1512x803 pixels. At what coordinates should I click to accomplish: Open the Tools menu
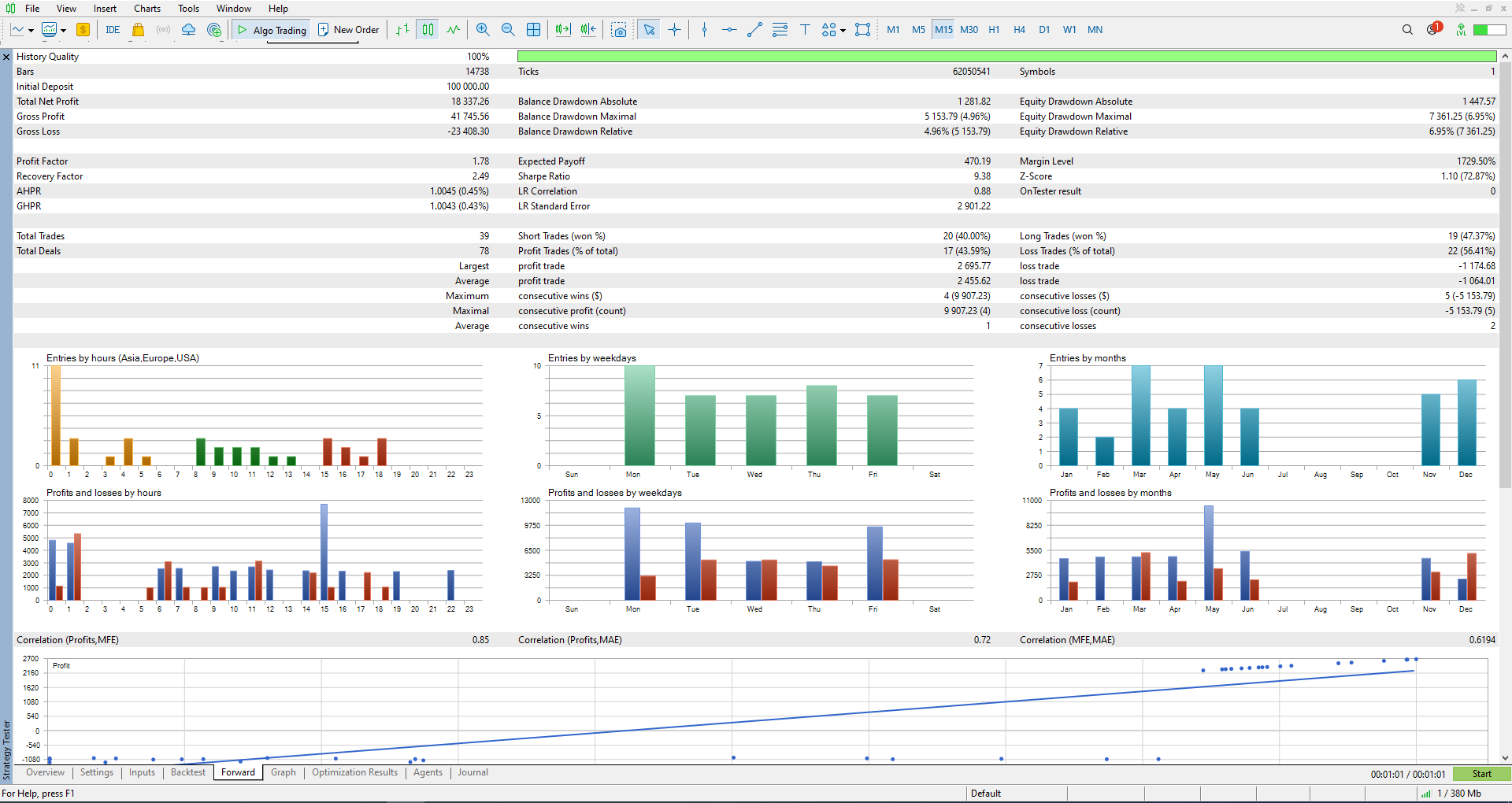point(188,9)
